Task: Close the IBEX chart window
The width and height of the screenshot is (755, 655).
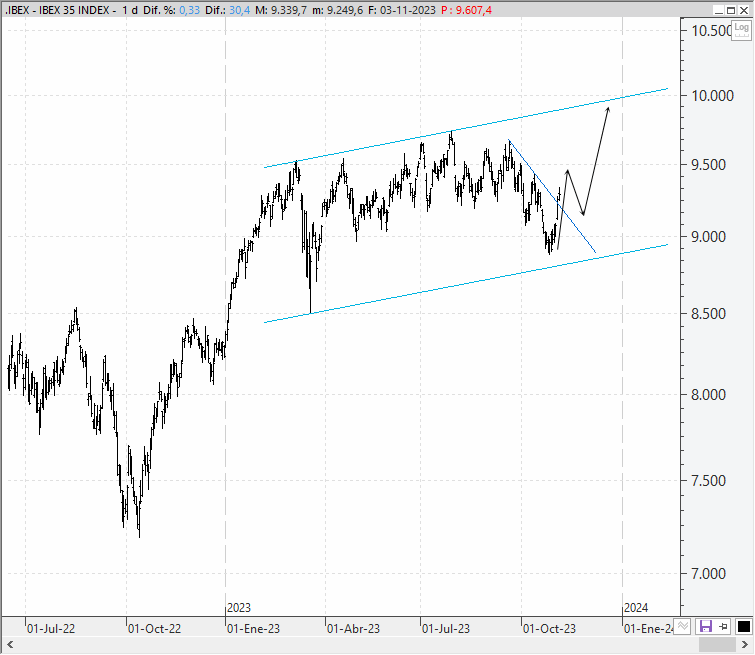Action: click(x=743, y=10)
